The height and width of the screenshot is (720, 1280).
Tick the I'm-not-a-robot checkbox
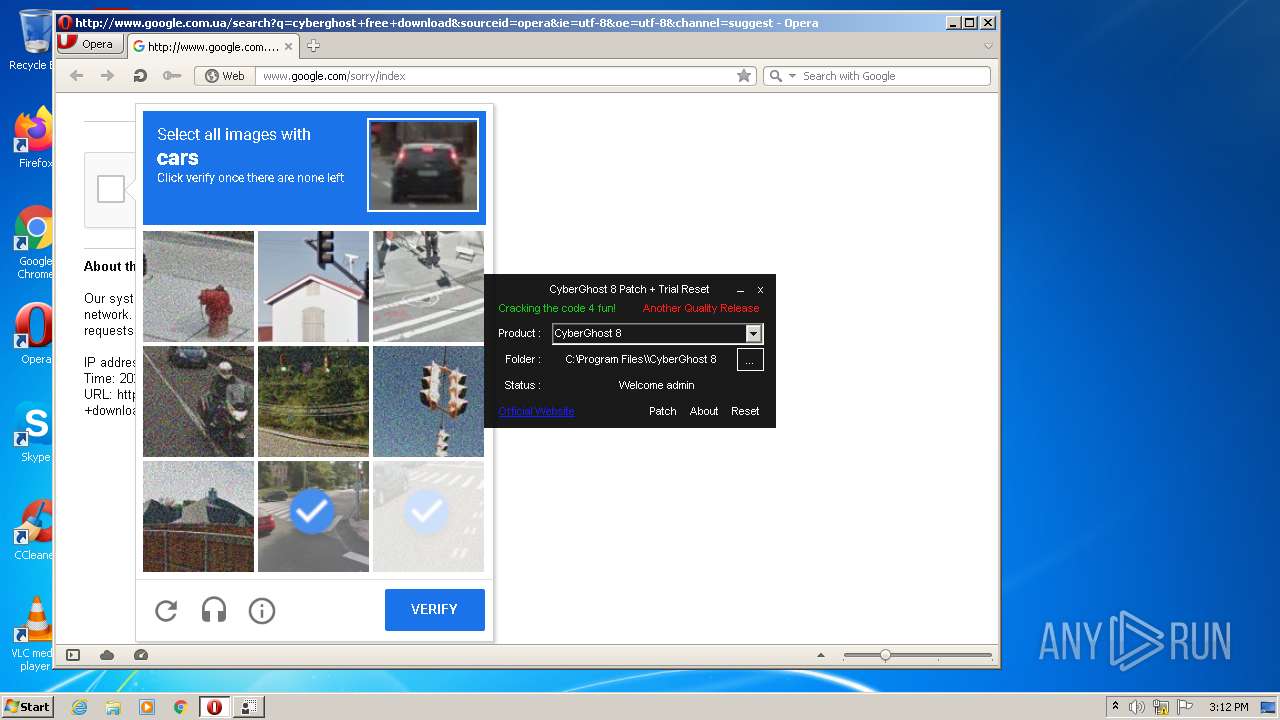[111, 189]
